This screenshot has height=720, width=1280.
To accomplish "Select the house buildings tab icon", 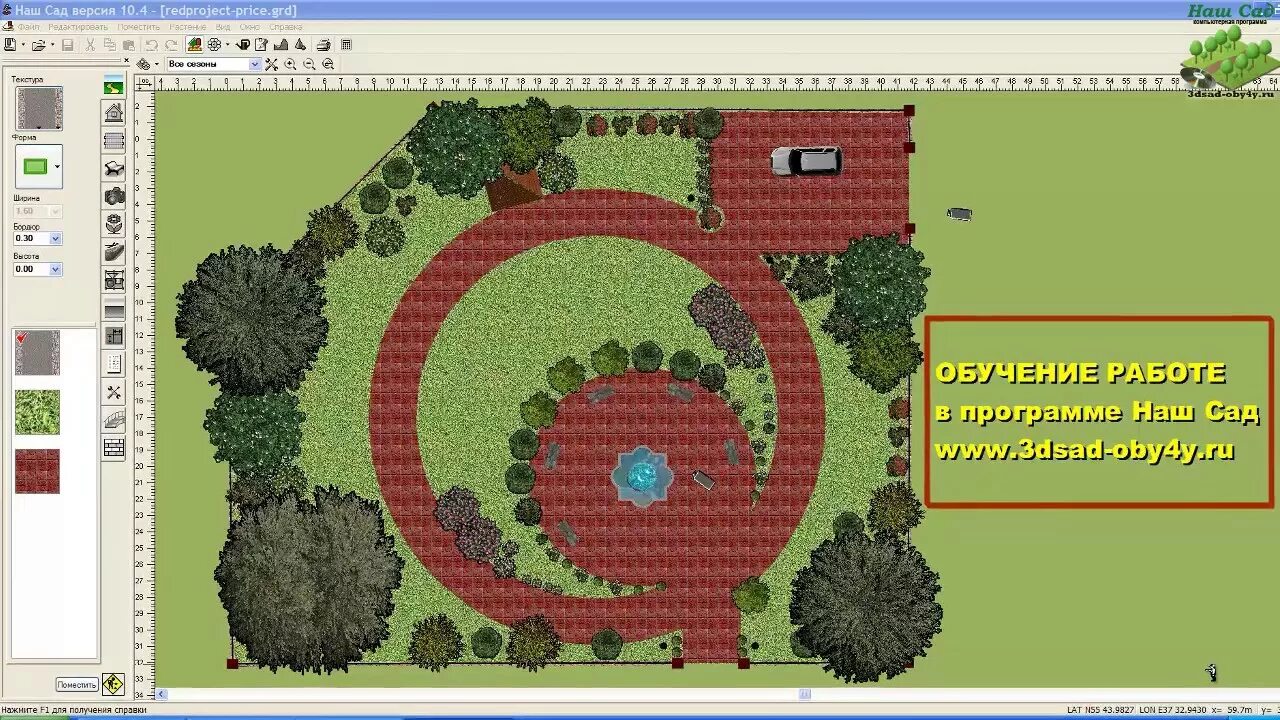I will point(114,112).
